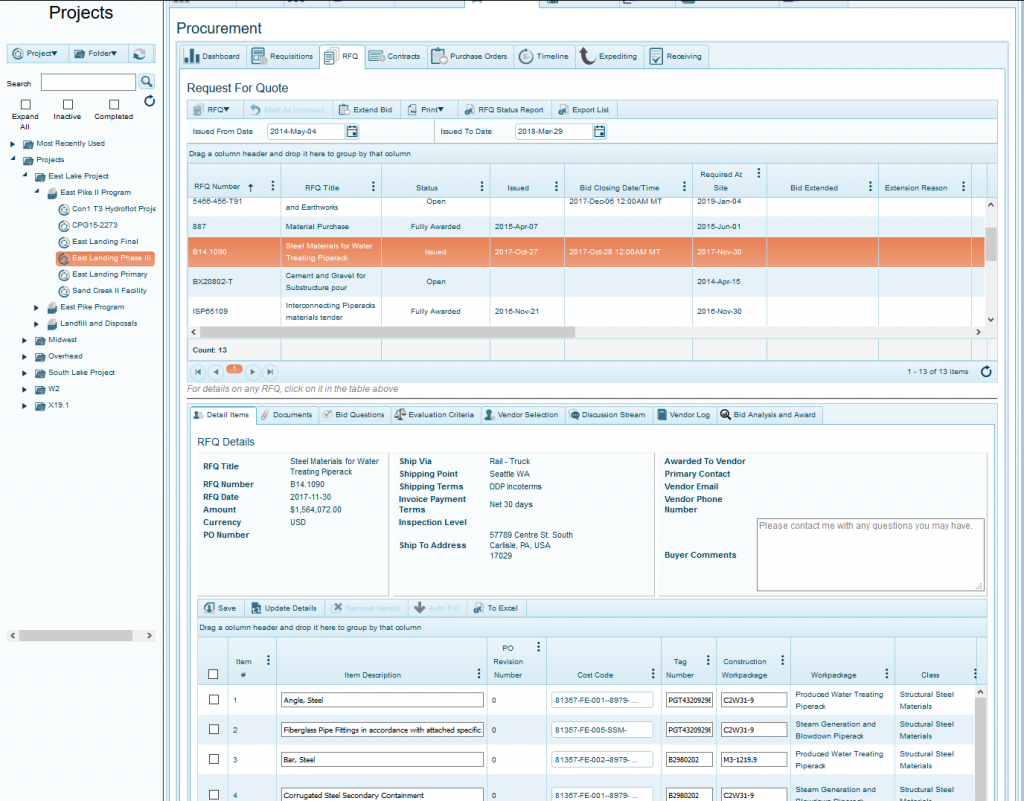Open the Issued From Date calendar picker
Screen dimensions: 1024x801
point(352,131)
